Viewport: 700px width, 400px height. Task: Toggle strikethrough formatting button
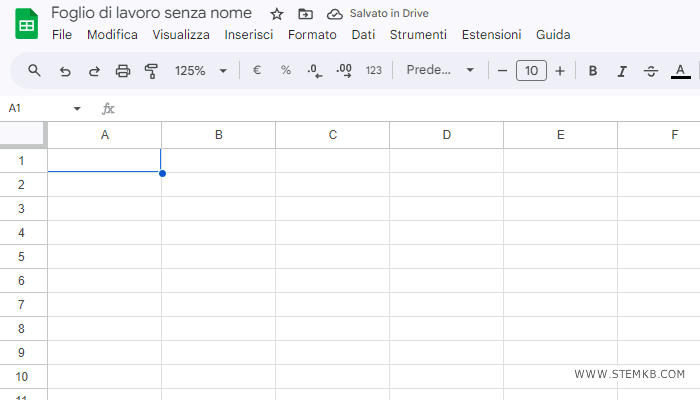tap(651, 71)
